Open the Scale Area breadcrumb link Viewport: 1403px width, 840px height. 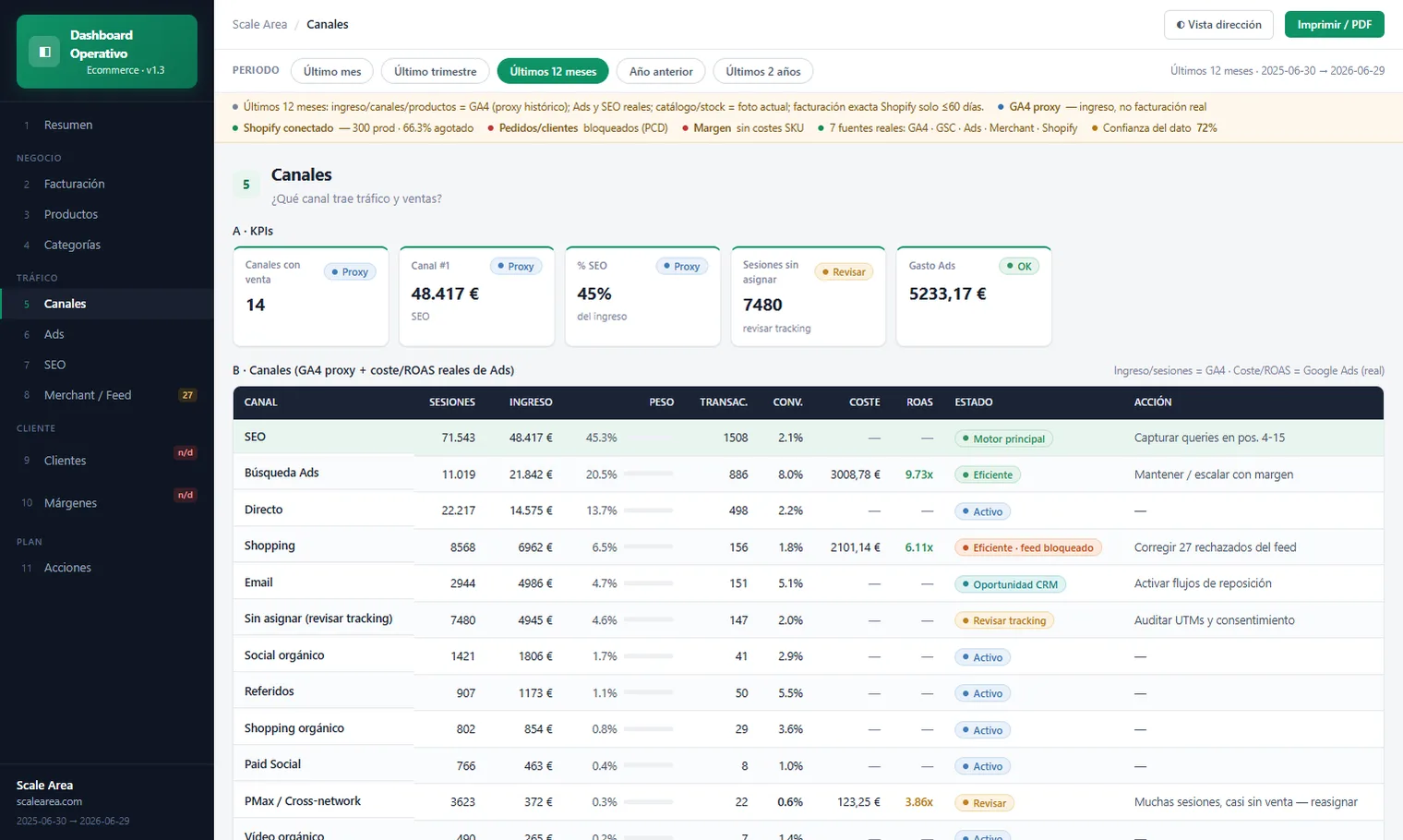click(259, 25)
